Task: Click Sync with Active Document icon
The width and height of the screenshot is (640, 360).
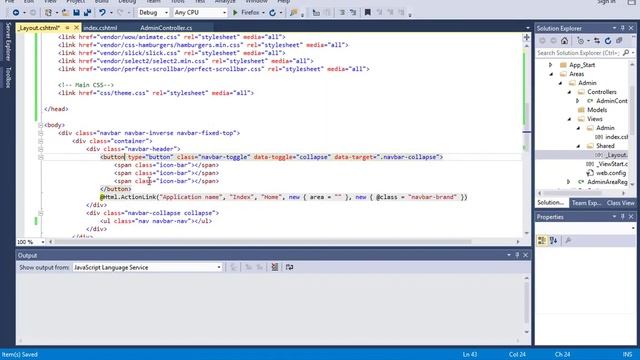Action: click(x=597, y=41)
